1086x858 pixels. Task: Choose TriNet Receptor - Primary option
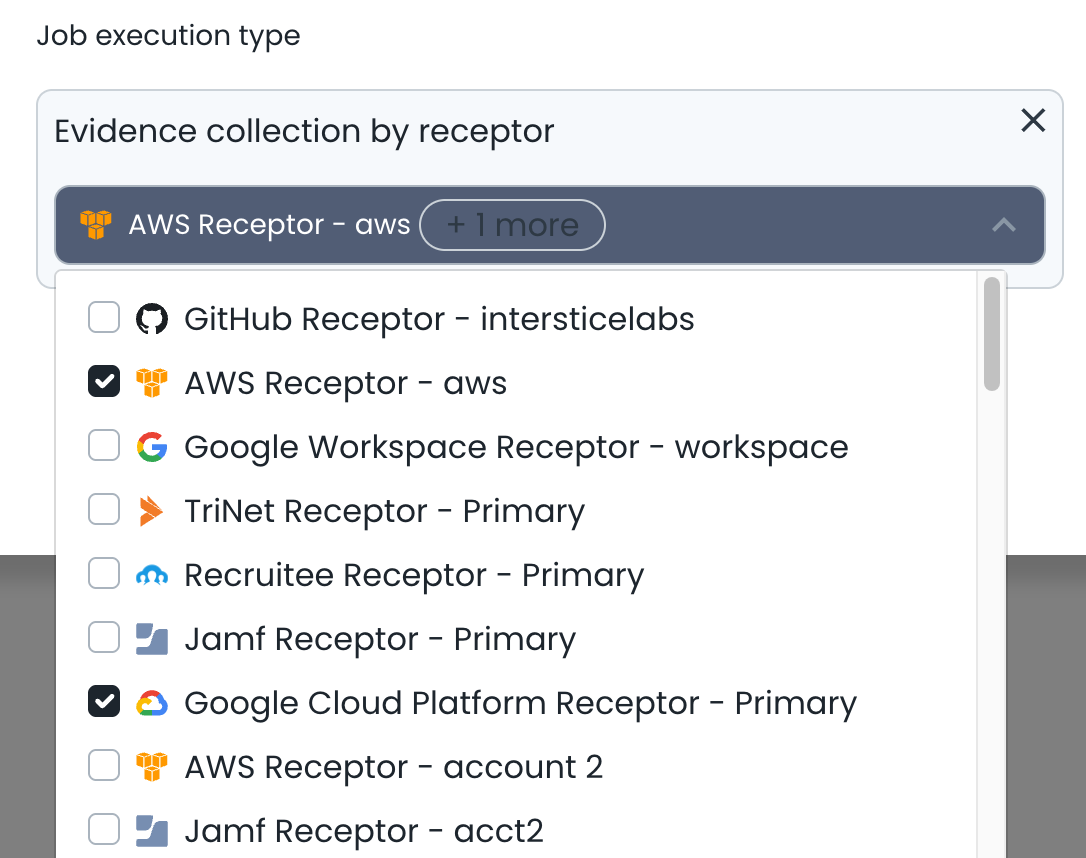384,511
